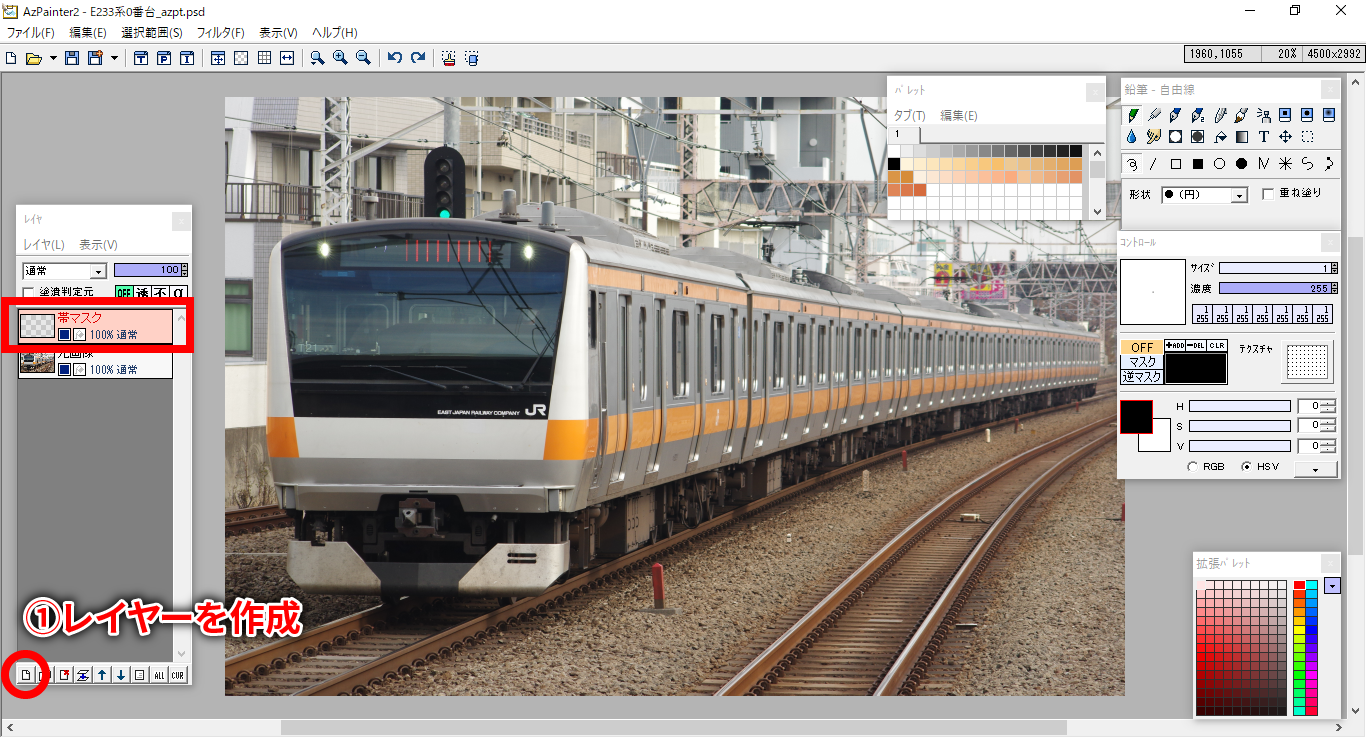Click the ALL button in layer panel
The image size is (1366, 738).
pos(159,675)
